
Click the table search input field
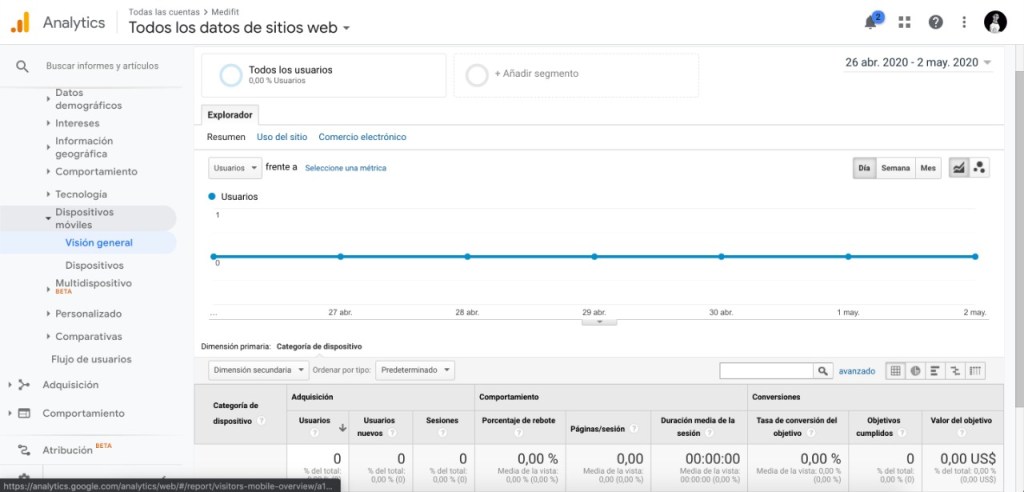point(766,370)
